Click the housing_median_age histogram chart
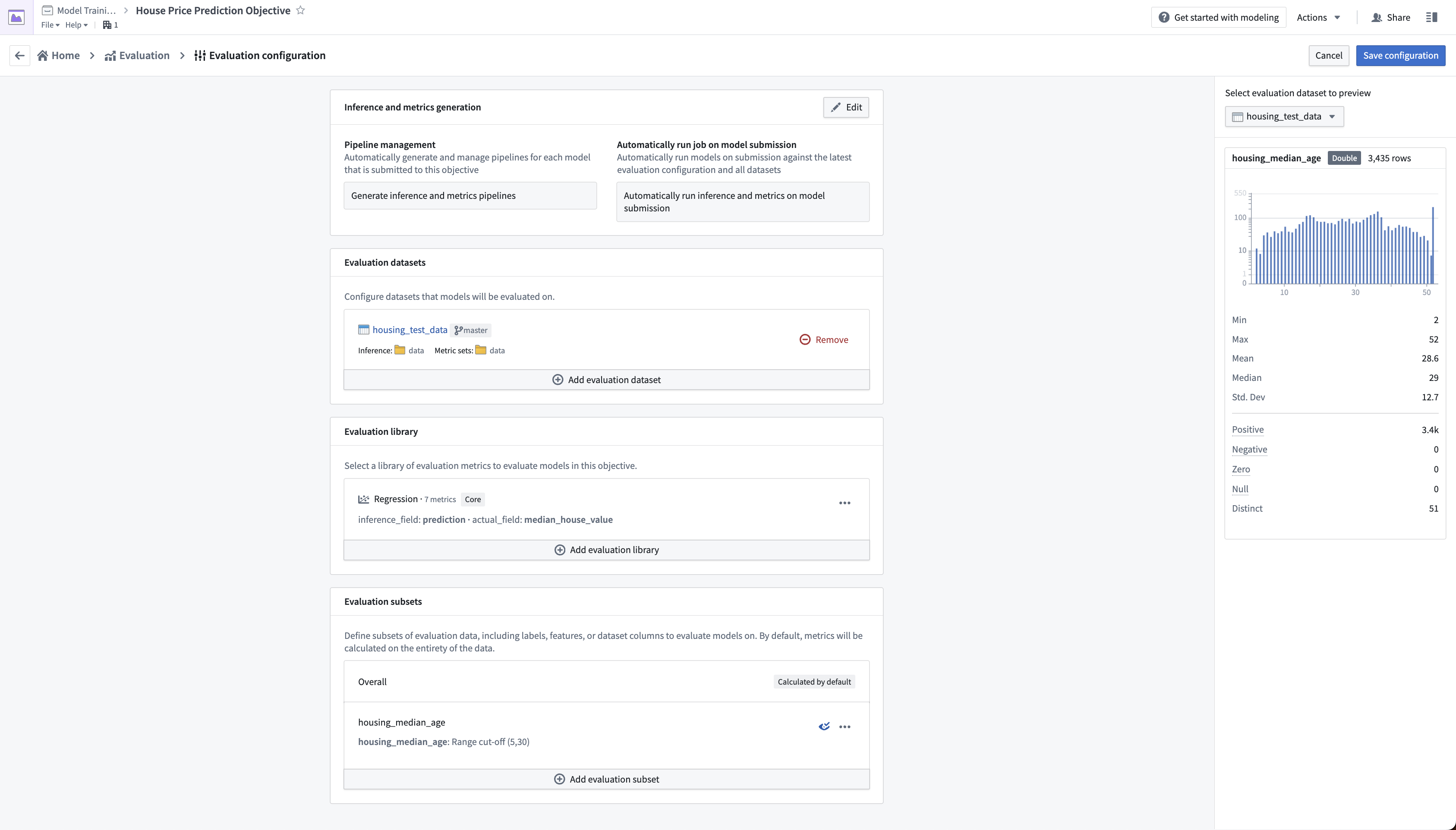Image resolution: width=1456 pixels, height=830 pixels. coord(1335,242)
